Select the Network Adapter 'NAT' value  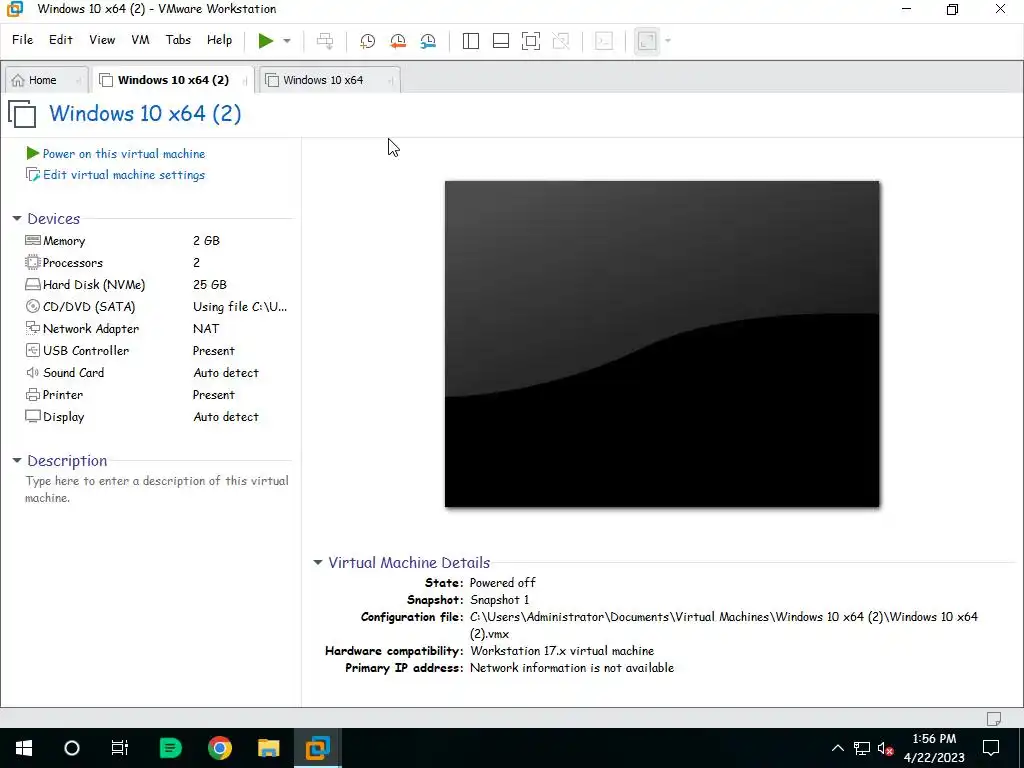click(206, 328)
